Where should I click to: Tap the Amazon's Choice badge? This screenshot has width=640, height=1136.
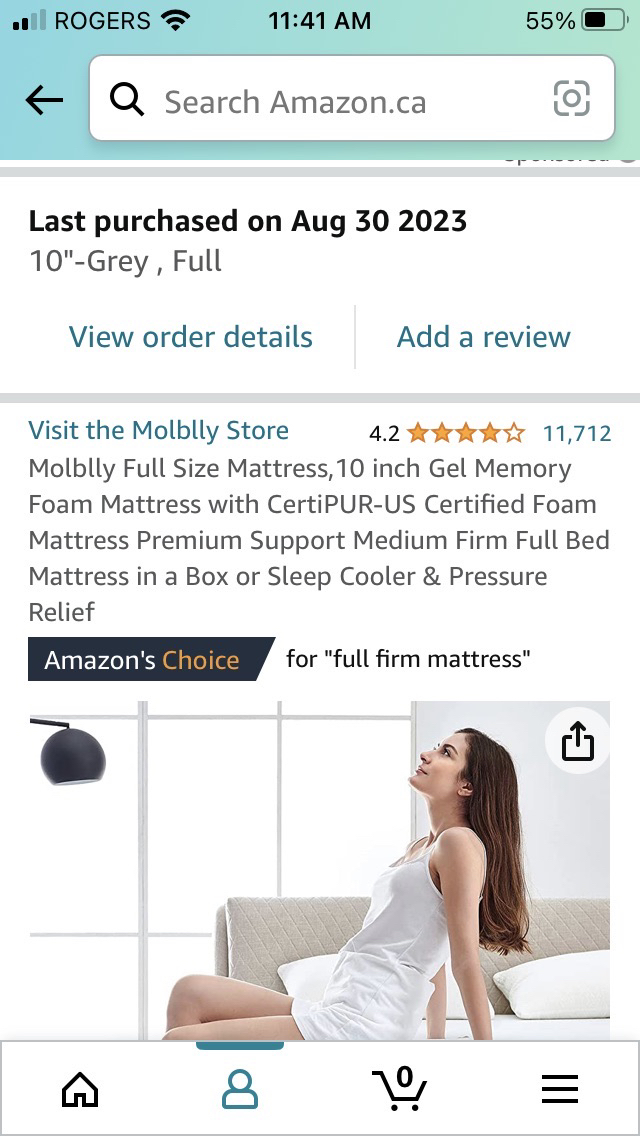click(x=151, y=659)
